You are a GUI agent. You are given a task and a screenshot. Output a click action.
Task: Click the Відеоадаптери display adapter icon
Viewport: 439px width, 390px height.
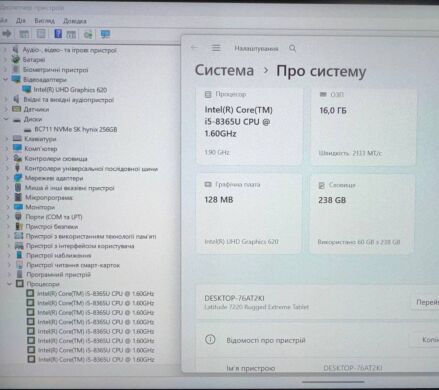(x=16, y=79)
